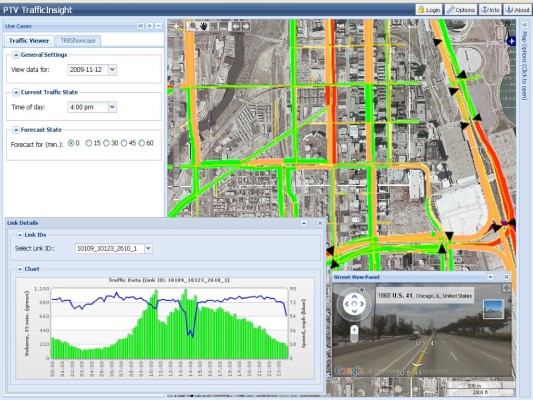Select the magnifier zoom tool on map

(193, 26)
